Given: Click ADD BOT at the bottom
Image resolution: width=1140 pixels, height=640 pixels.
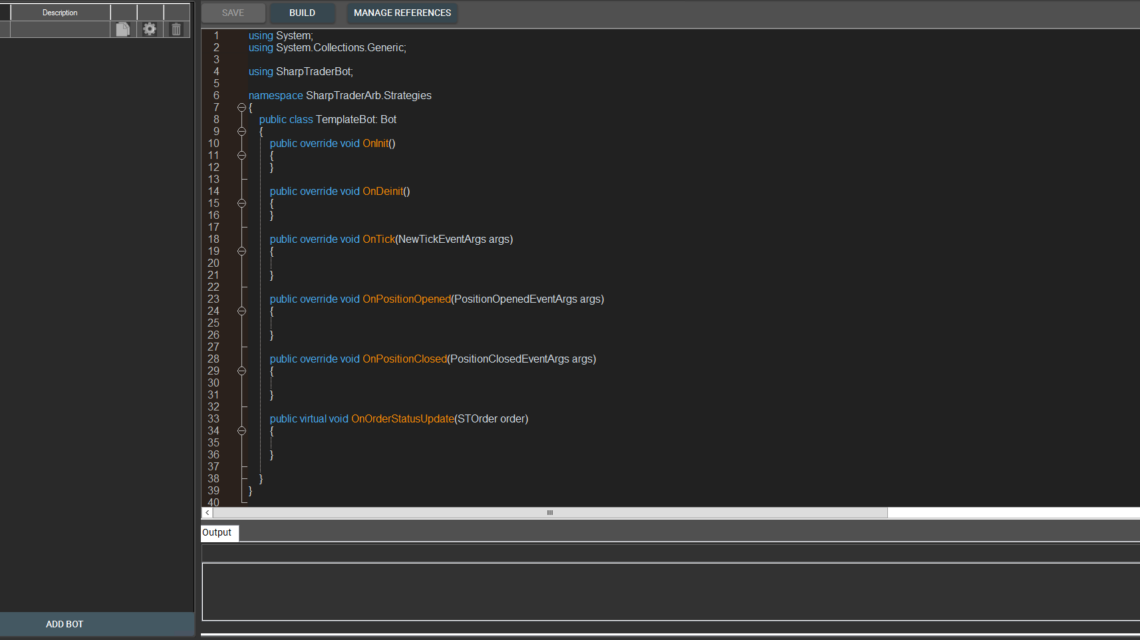Looking at the screenshot, I should [x=65, y=624].
